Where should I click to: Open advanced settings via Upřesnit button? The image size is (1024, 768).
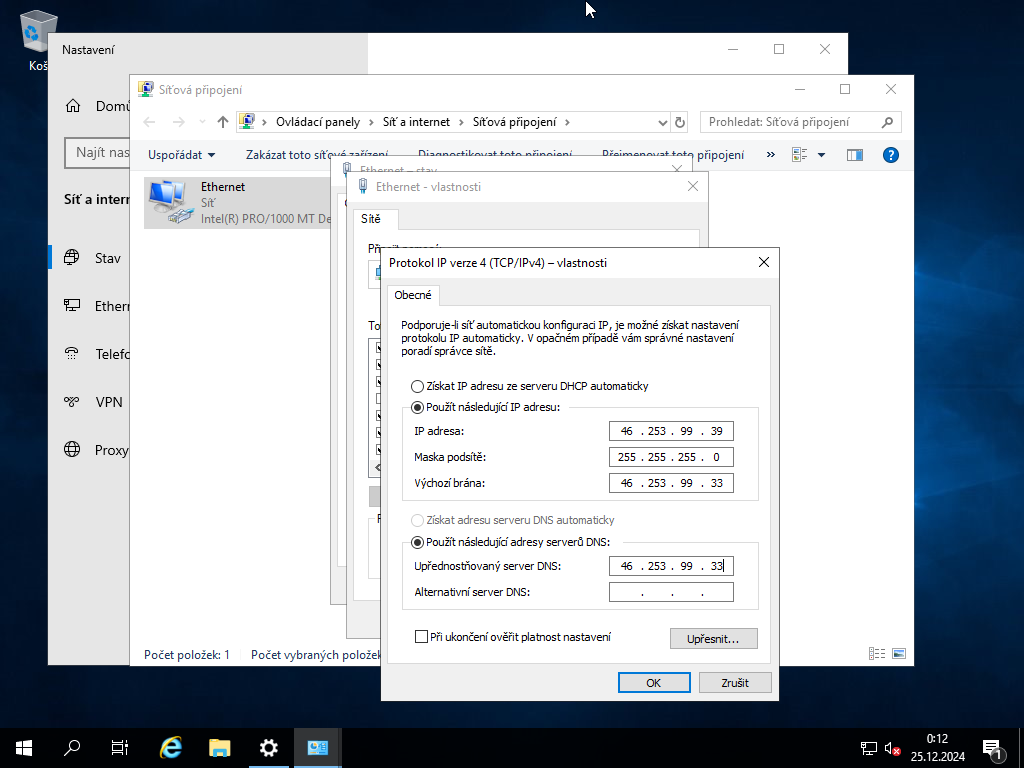tap(713, 638)
